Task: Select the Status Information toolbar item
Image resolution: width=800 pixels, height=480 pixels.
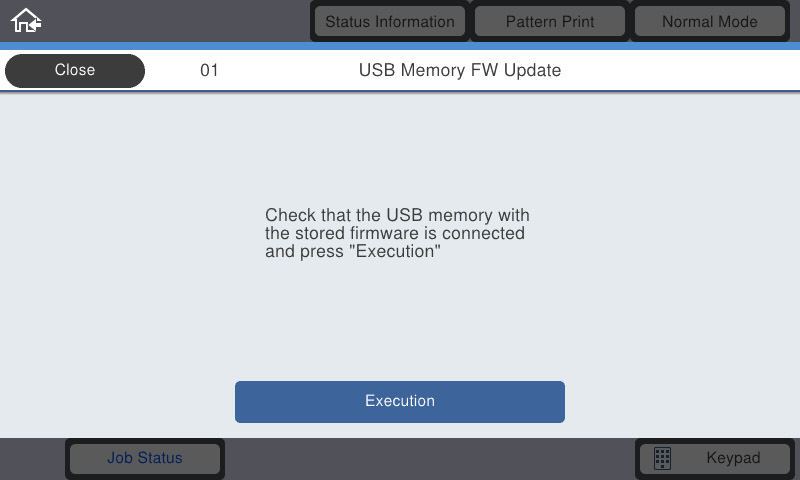Action: (390, 21)
